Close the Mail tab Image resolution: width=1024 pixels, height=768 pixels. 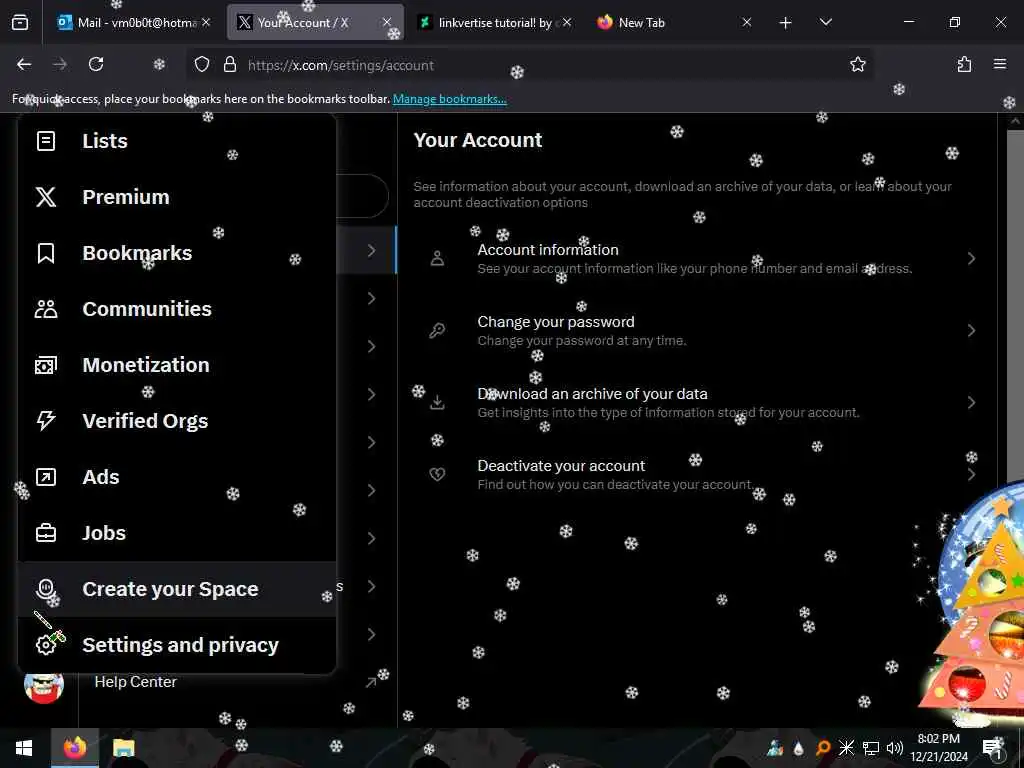tap(206, 22)
